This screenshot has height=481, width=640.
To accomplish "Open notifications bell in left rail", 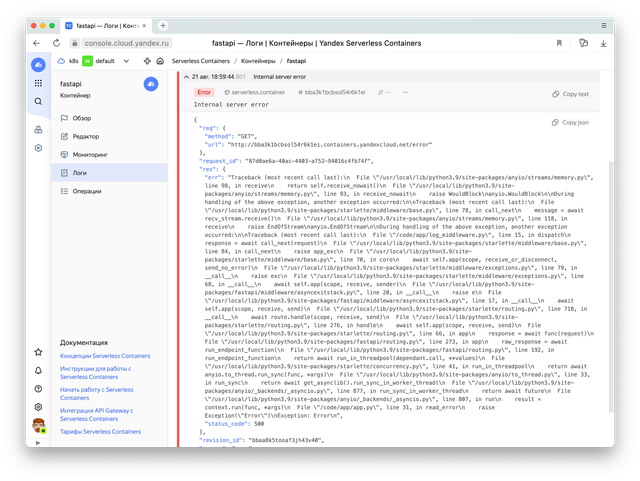I will 38,371.
